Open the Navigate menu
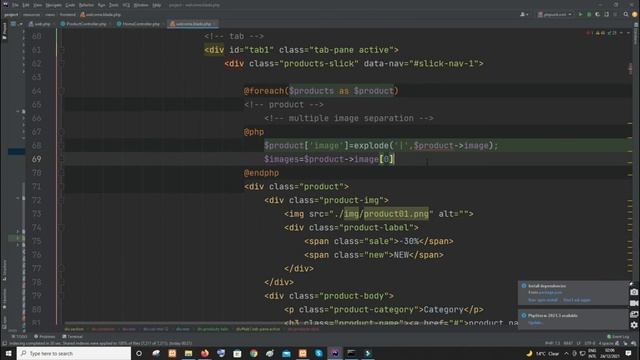640x360 pixels. pos(53,5)
